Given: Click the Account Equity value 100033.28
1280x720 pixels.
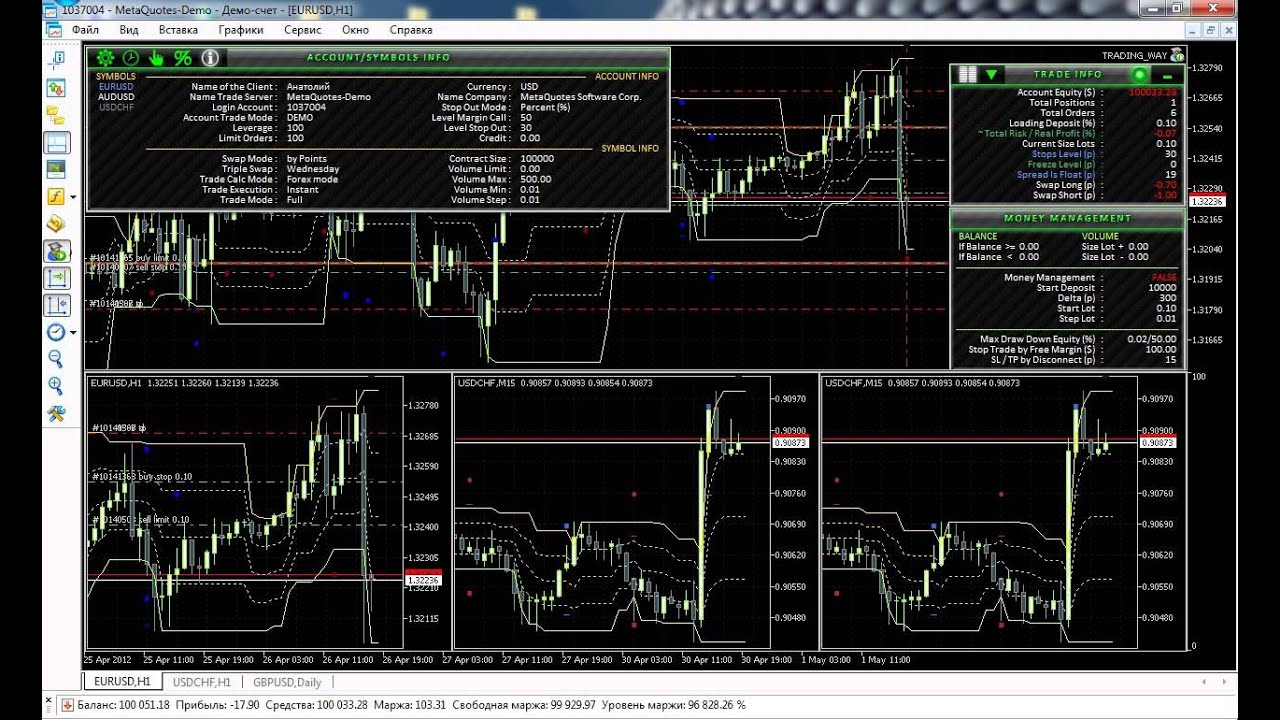Looking at the screenshot, I should click(1152, 92).
